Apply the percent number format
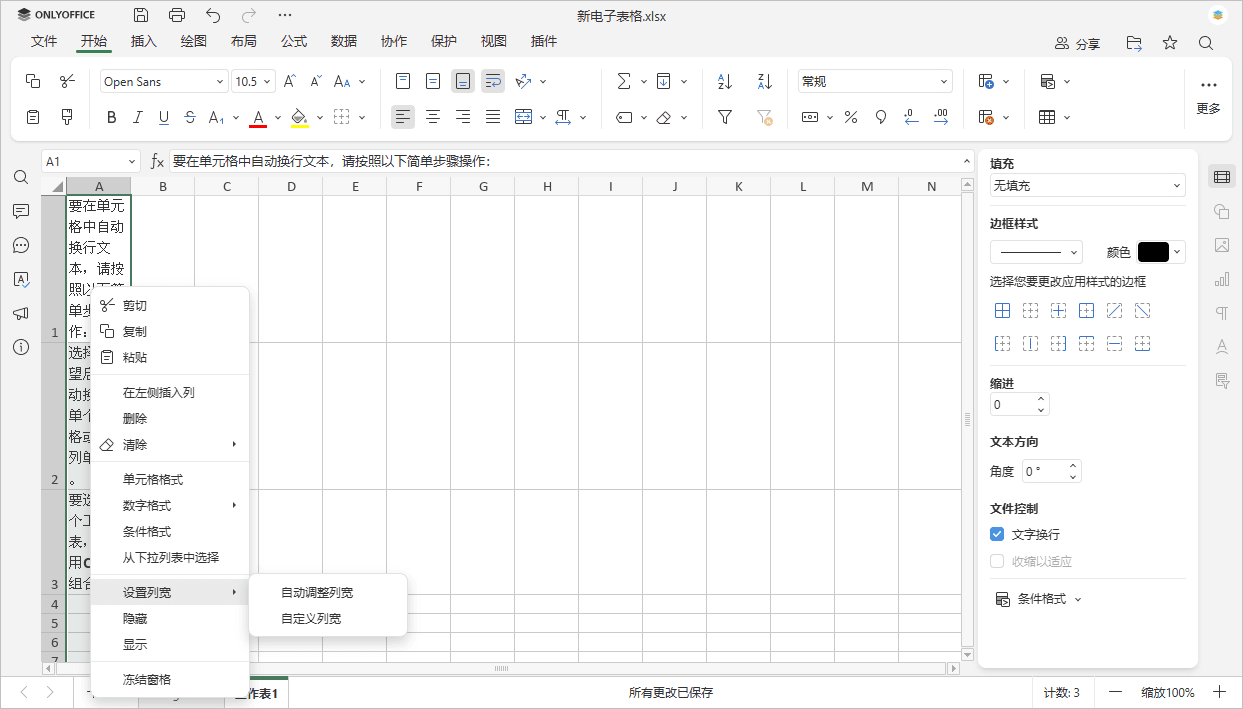 coord(851,117)
